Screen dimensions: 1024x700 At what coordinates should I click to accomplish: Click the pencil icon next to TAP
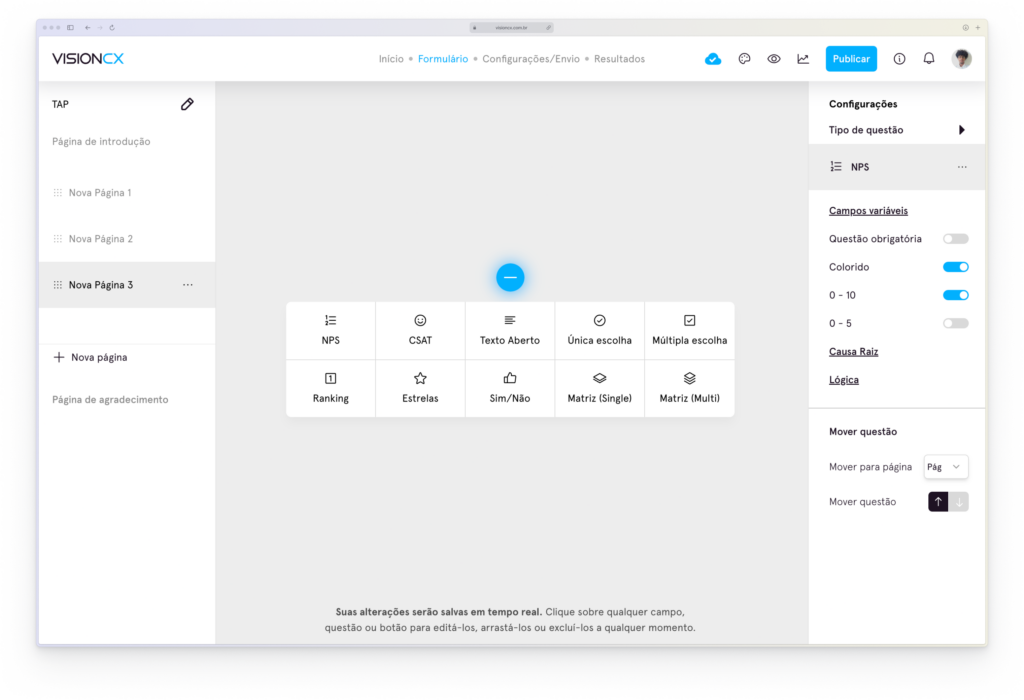pyautogui.click(x=187, y=104)
